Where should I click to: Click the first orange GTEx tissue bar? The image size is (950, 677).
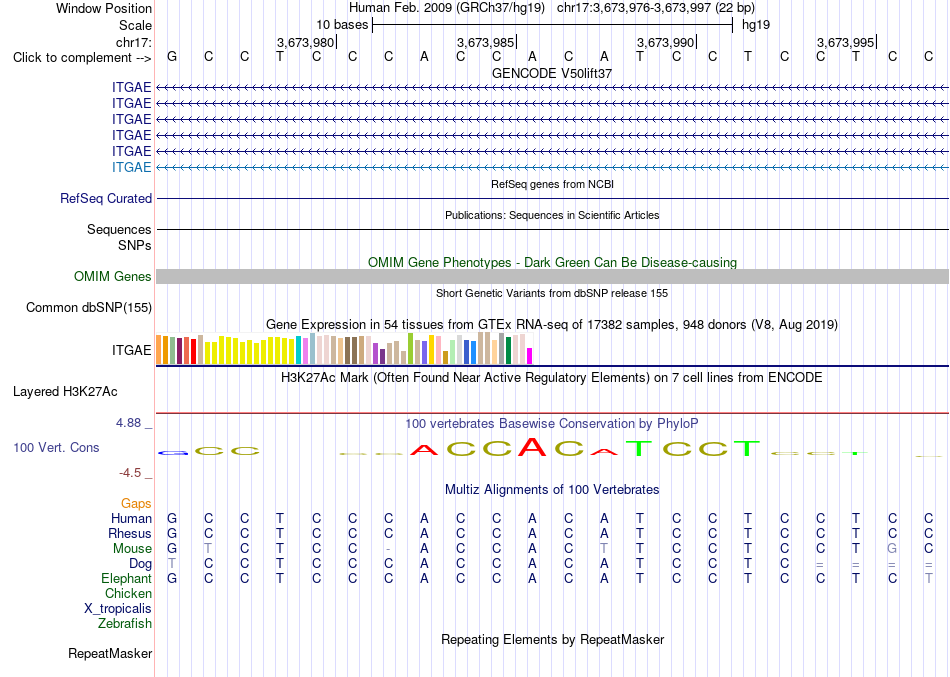(x=159, y=350)
